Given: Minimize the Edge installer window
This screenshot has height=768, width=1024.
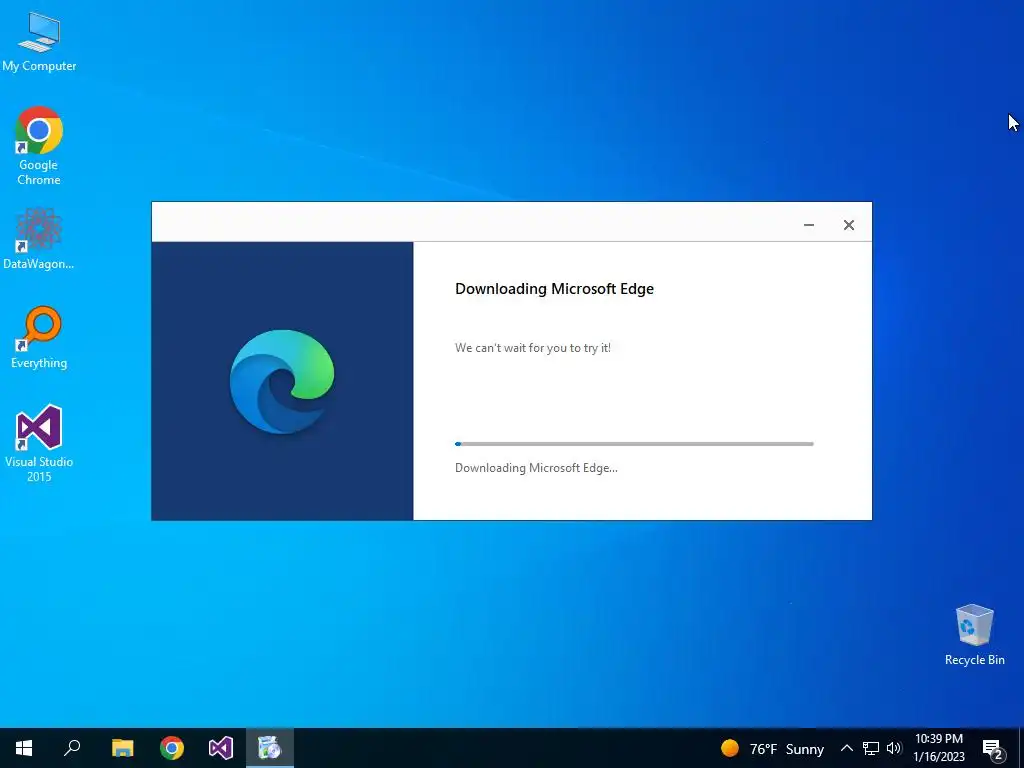Looking at the screenshot, I should click(x=808, y=225).
